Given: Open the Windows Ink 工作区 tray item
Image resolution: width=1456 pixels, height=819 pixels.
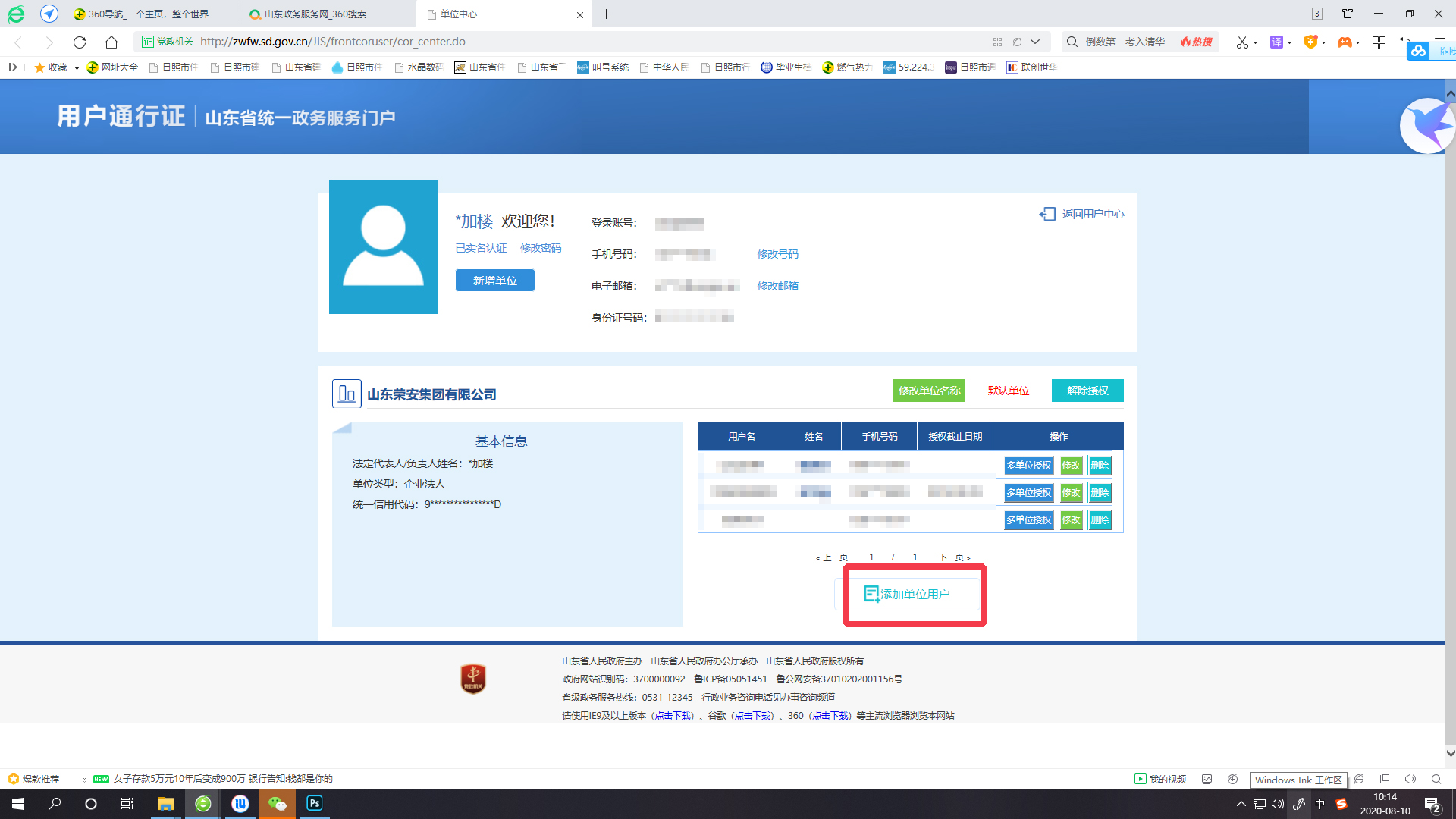Looking at the screenshot, I should [x=1298, y=779].
